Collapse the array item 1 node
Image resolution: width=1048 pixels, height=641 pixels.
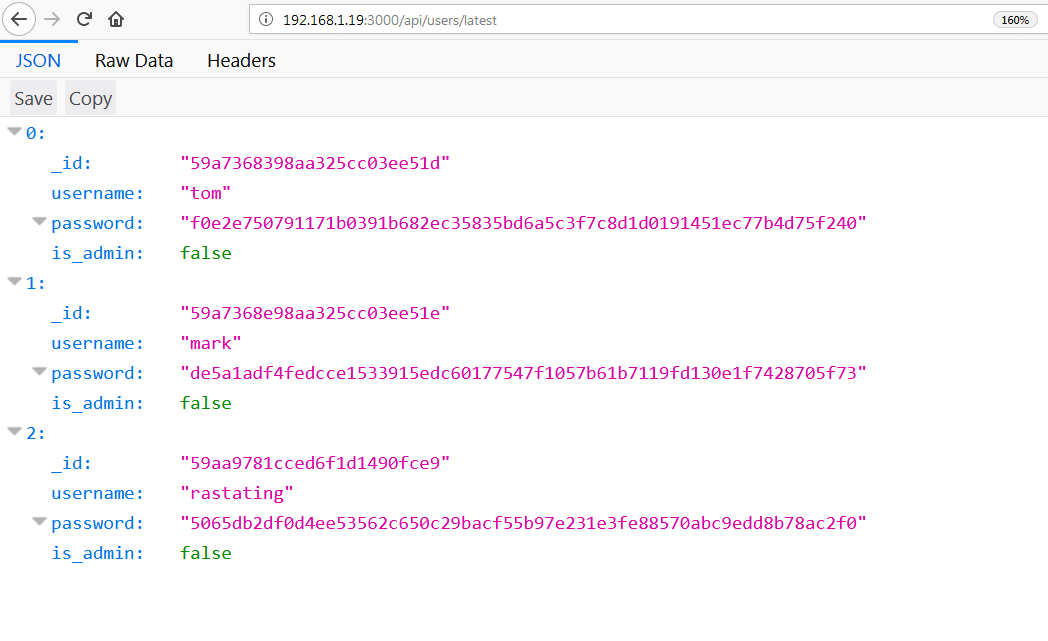(x=15, y=282)
